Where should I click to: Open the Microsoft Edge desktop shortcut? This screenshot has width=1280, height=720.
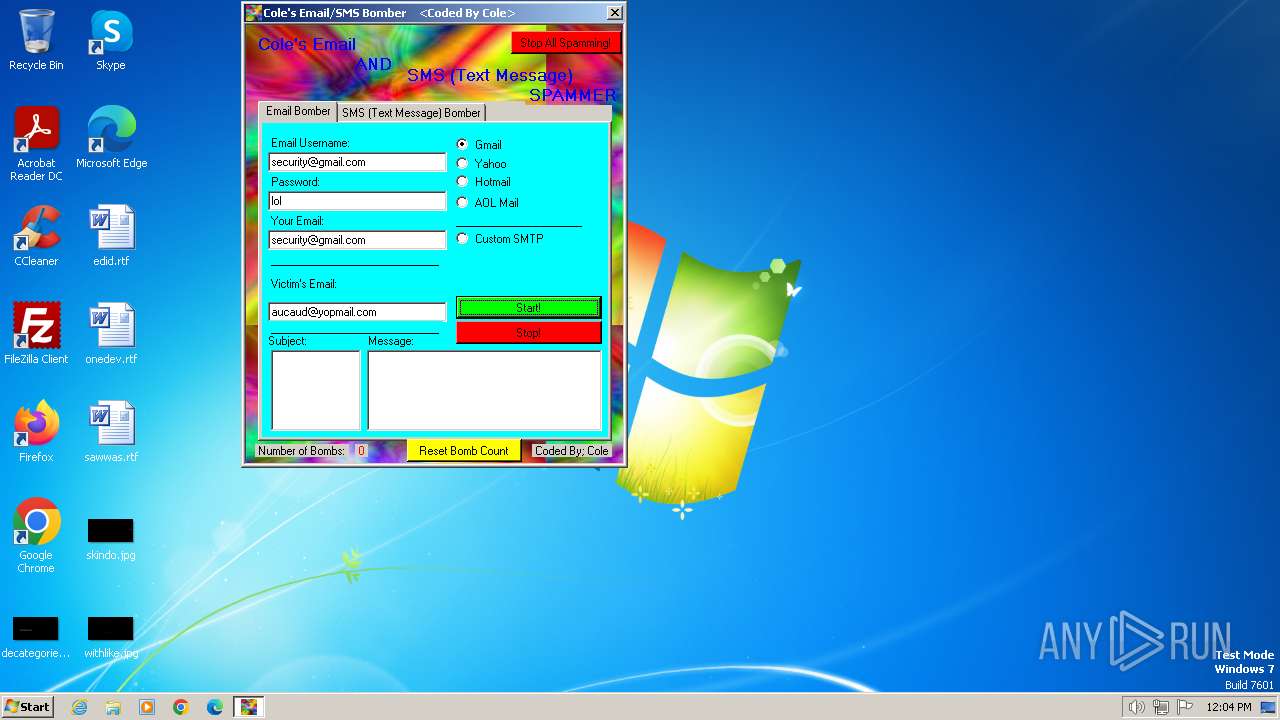click(x=111, y=137)
